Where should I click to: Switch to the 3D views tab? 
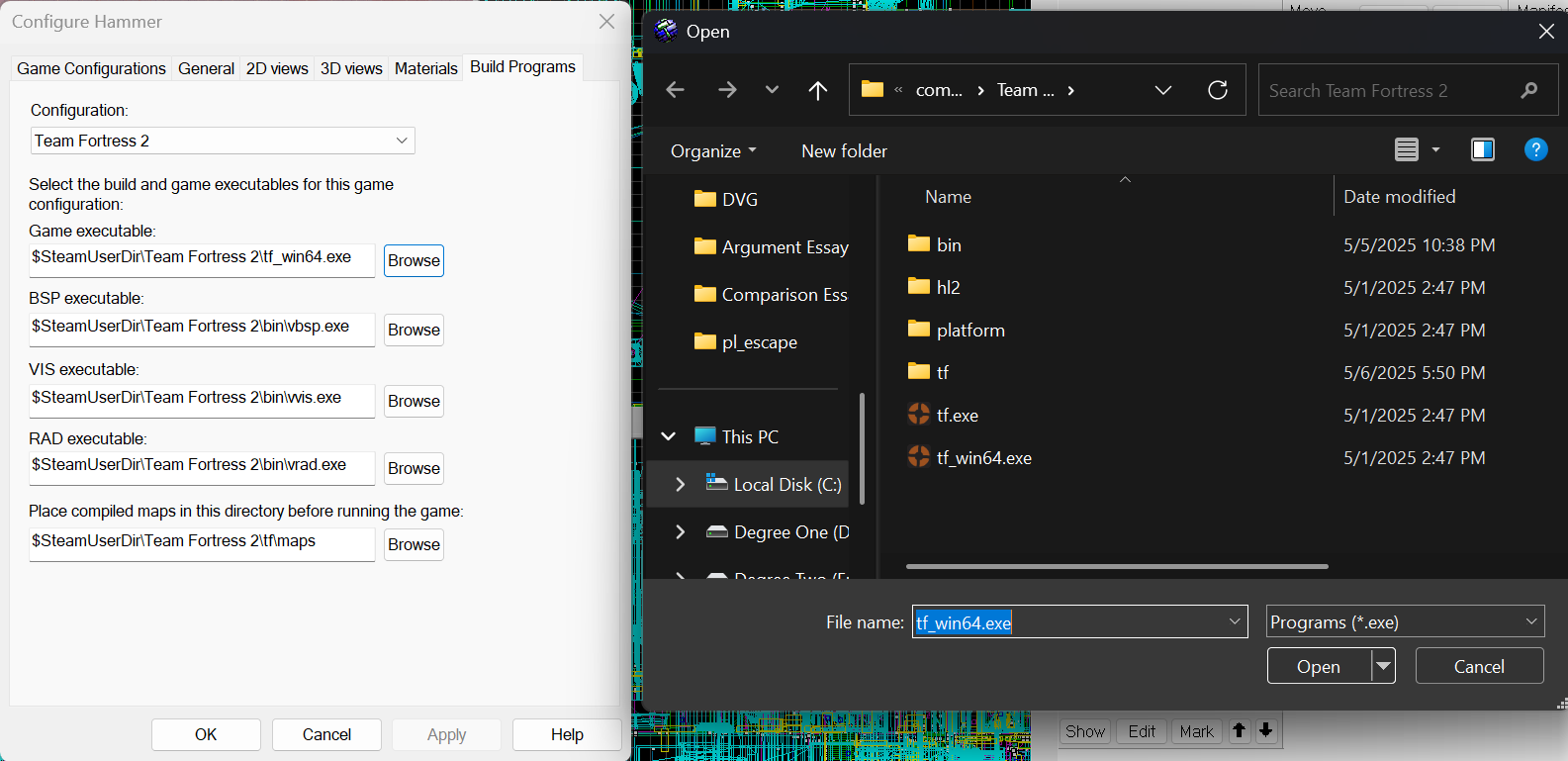click(x=351, y=68)
